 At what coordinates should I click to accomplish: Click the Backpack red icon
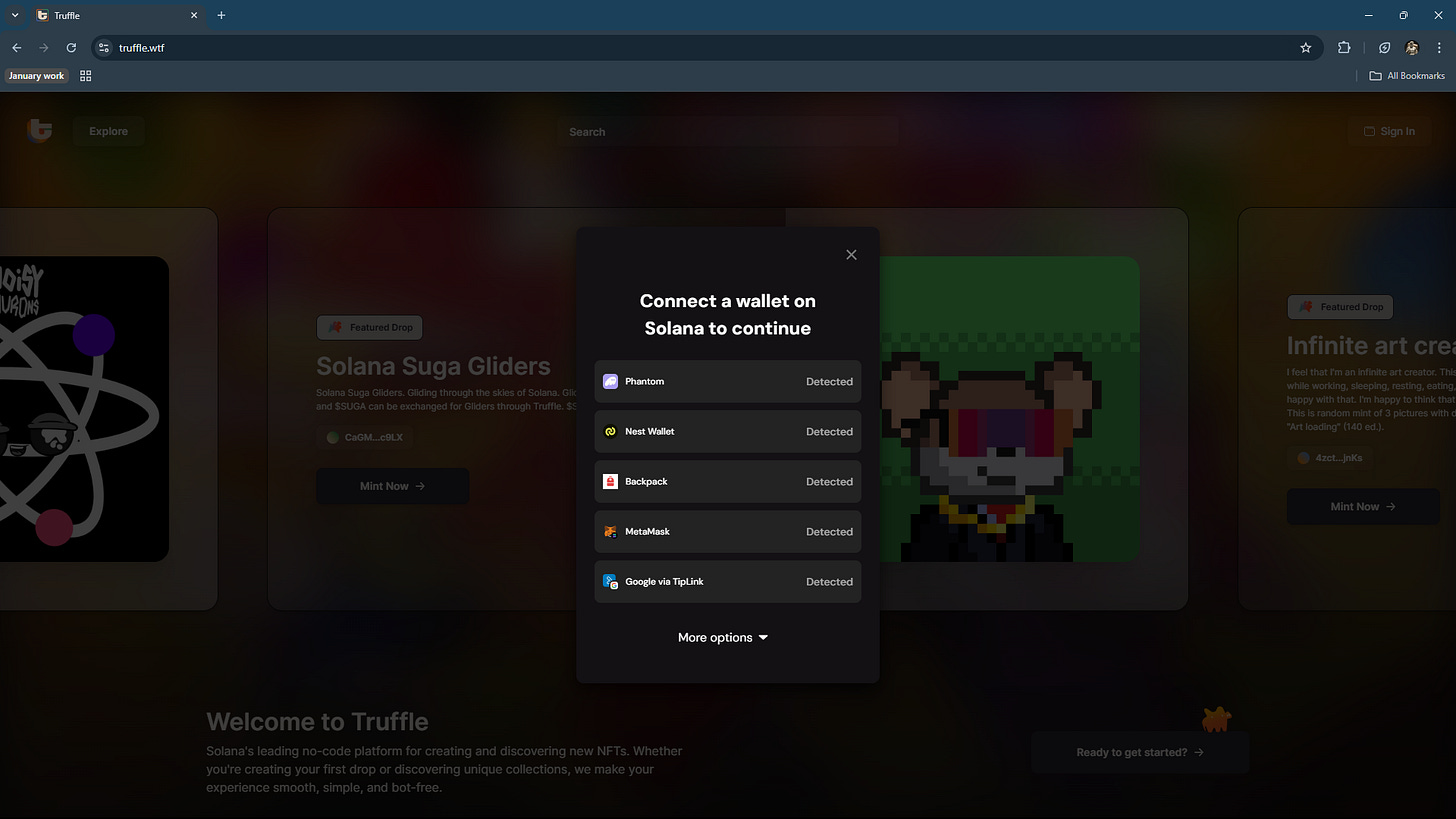coord(610,481)
